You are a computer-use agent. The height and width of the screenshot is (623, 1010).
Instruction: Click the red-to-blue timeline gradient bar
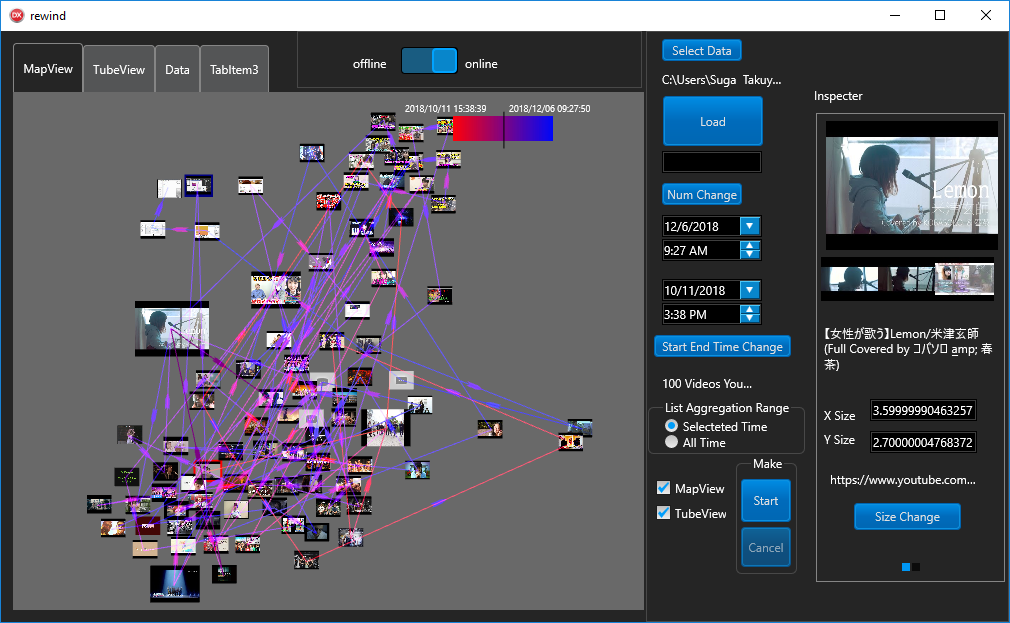502,128
